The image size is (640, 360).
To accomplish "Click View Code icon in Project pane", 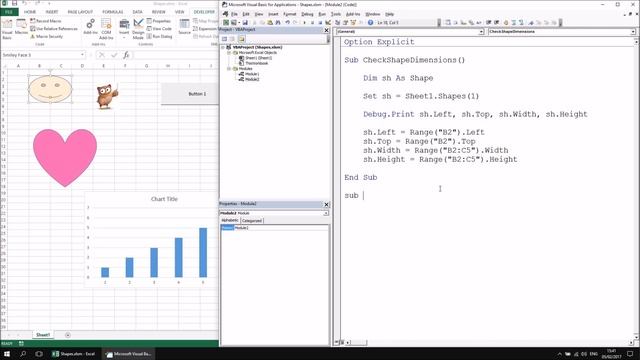I will coord(224,39).
